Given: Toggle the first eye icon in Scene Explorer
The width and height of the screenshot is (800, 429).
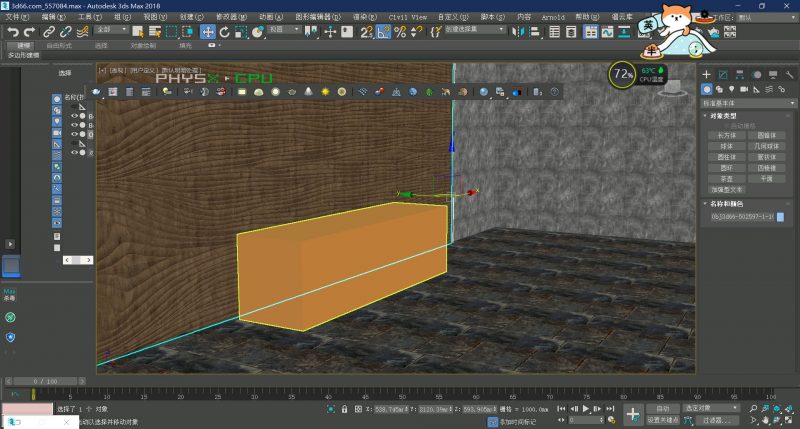Looking at the screenshot, I should click(x=73, y=116).
